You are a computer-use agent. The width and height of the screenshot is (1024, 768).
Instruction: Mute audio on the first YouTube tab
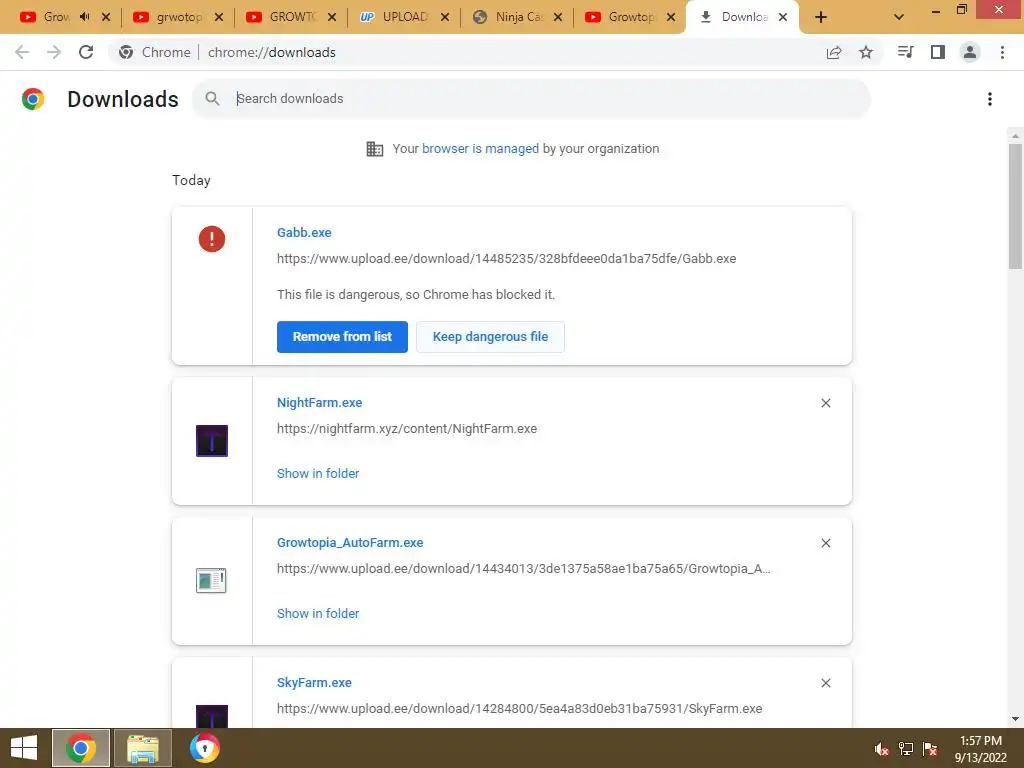pos(84,17)
